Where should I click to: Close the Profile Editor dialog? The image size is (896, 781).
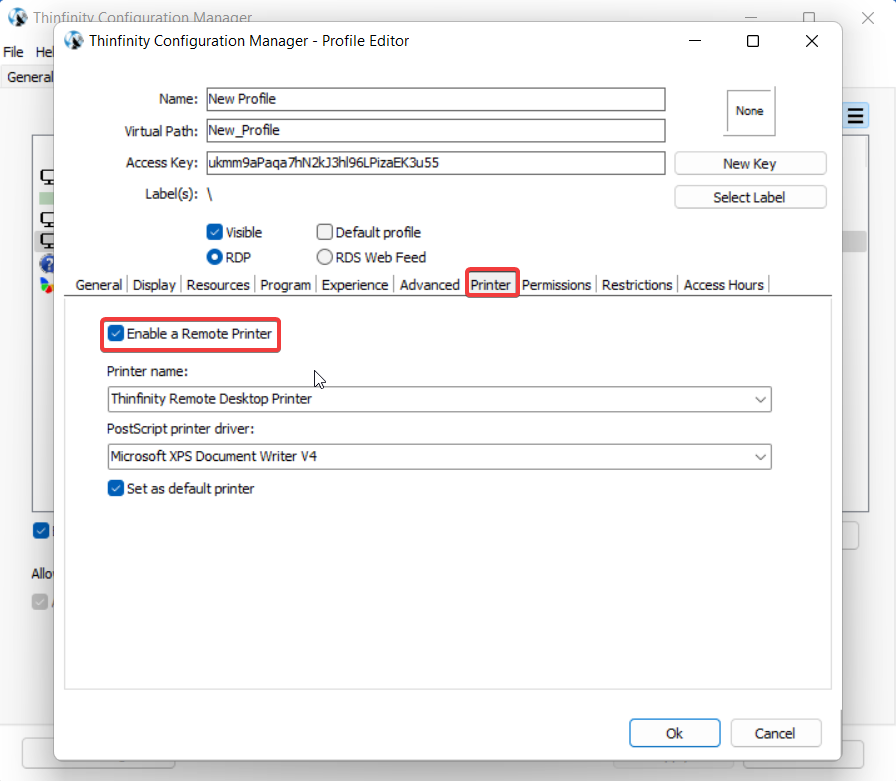(x=811, y=41)
